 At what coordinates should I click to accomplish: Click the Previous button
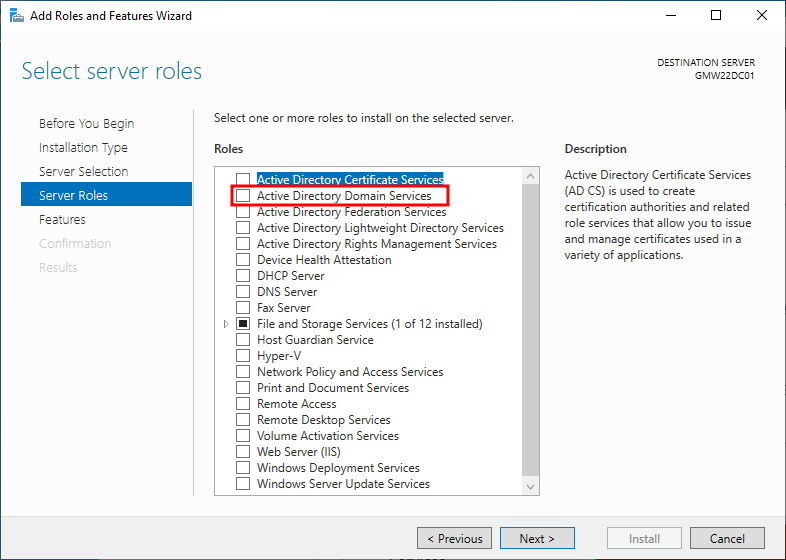455,538
